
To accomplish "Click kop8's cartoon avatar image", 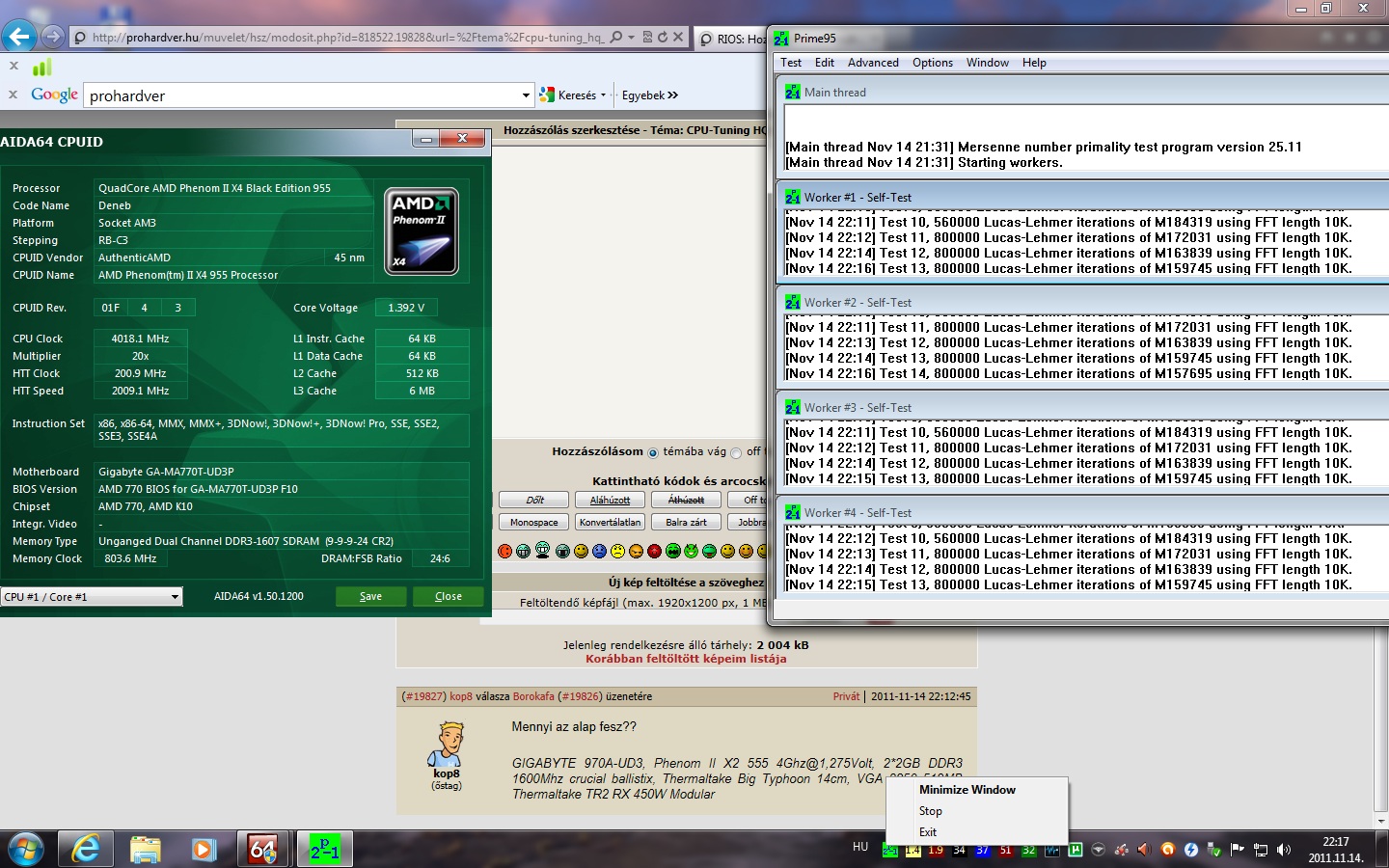I will click(x=448, y=745).
